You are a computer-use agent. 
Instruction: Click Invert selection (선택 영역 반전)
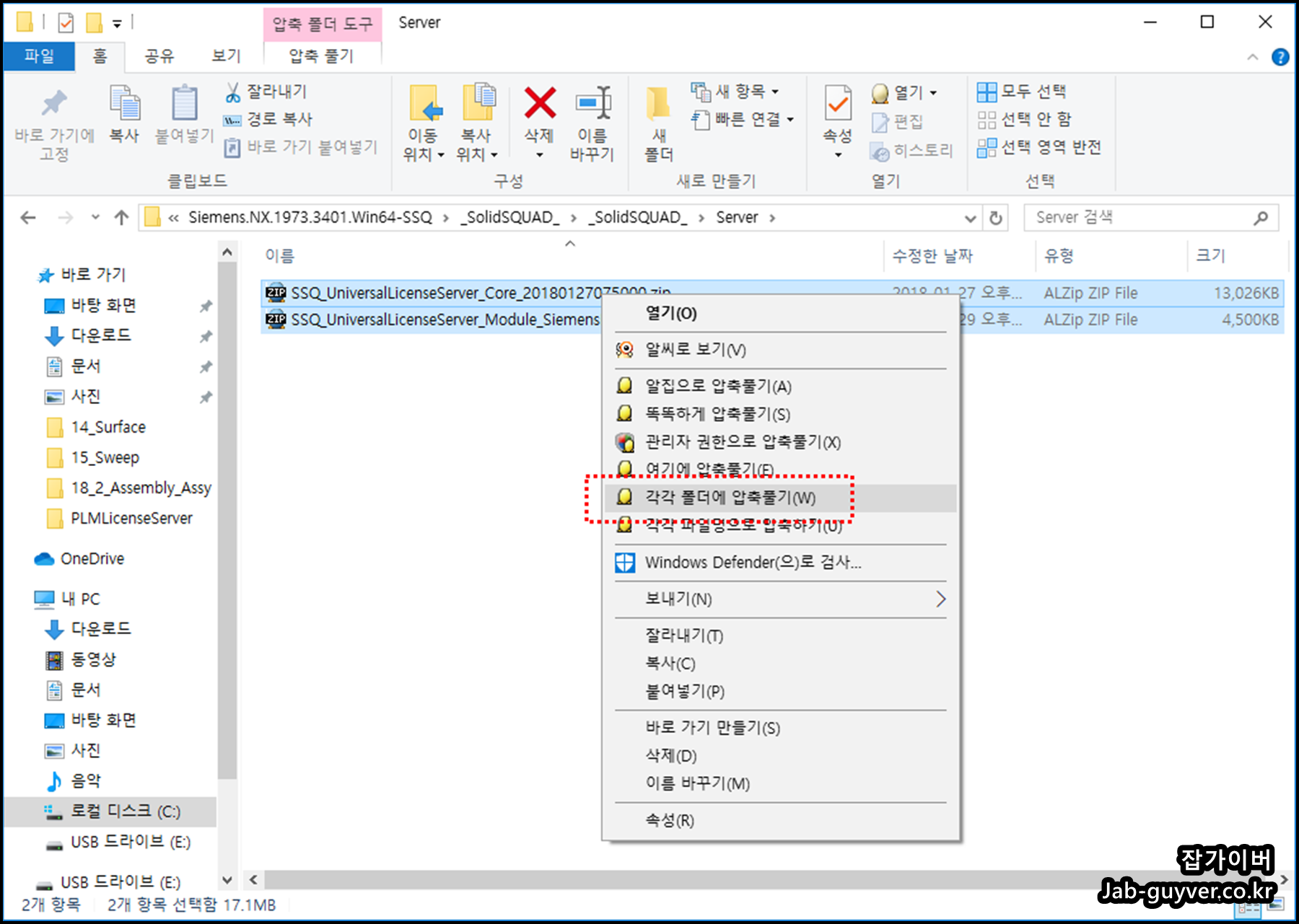(x=1039, y=147)
